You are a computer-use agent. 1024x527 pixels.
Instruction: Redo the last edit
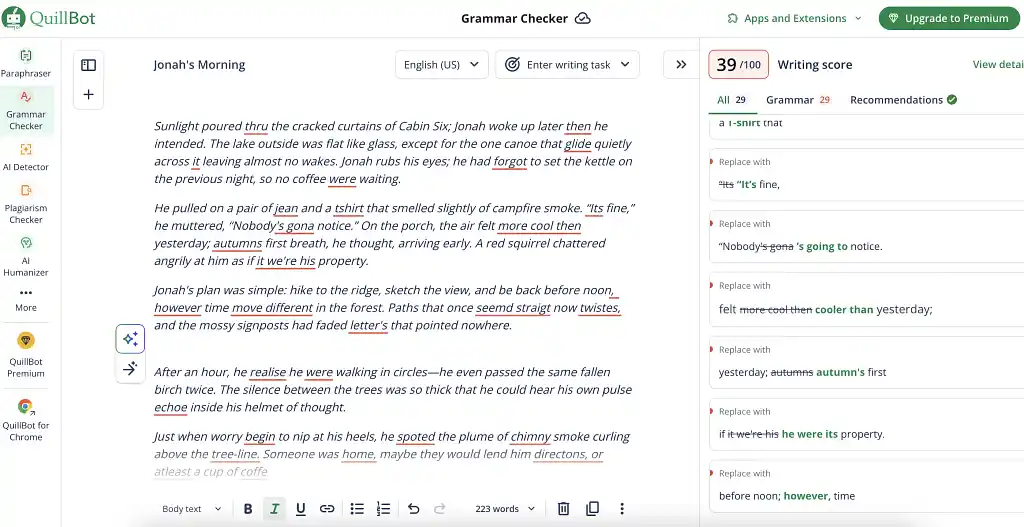[440, 509]
